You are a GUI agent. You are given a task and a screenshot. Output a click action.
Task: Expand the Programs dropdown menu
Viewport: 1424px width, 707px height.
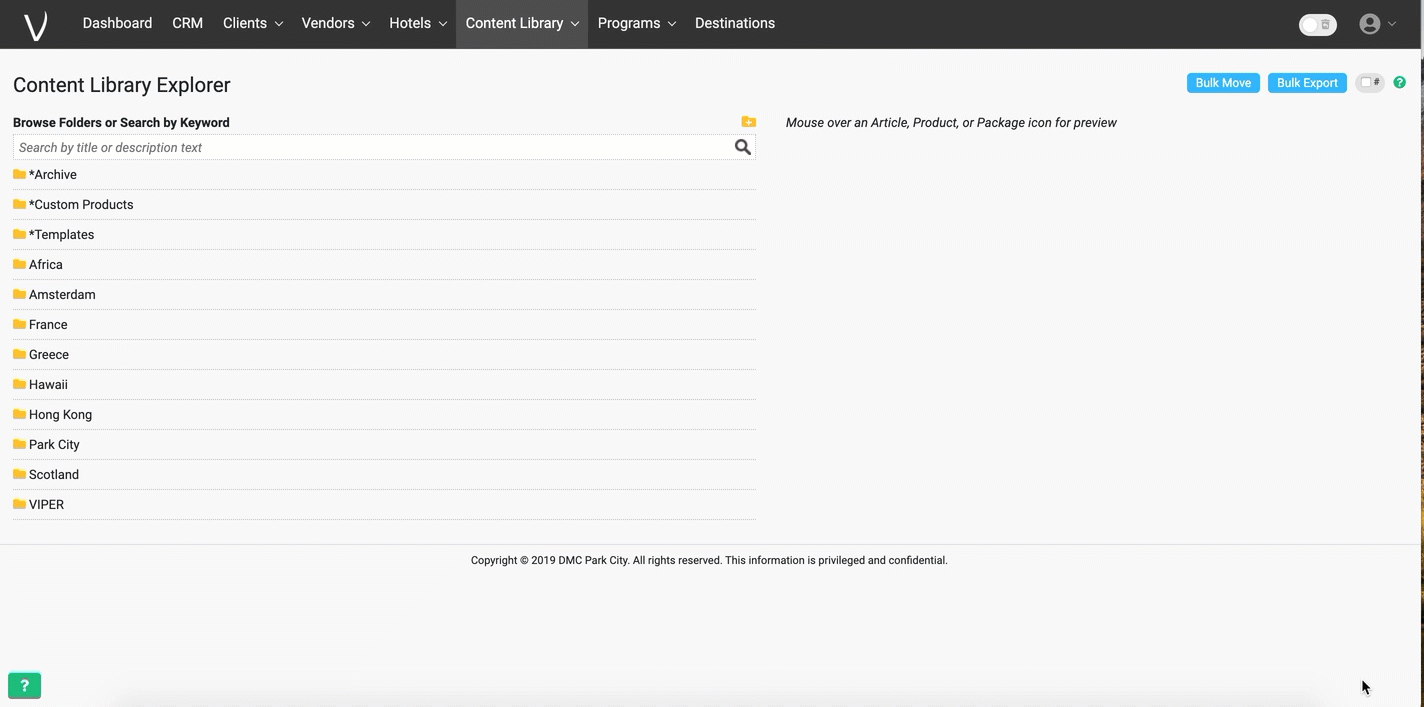click(x=637, y=23)
